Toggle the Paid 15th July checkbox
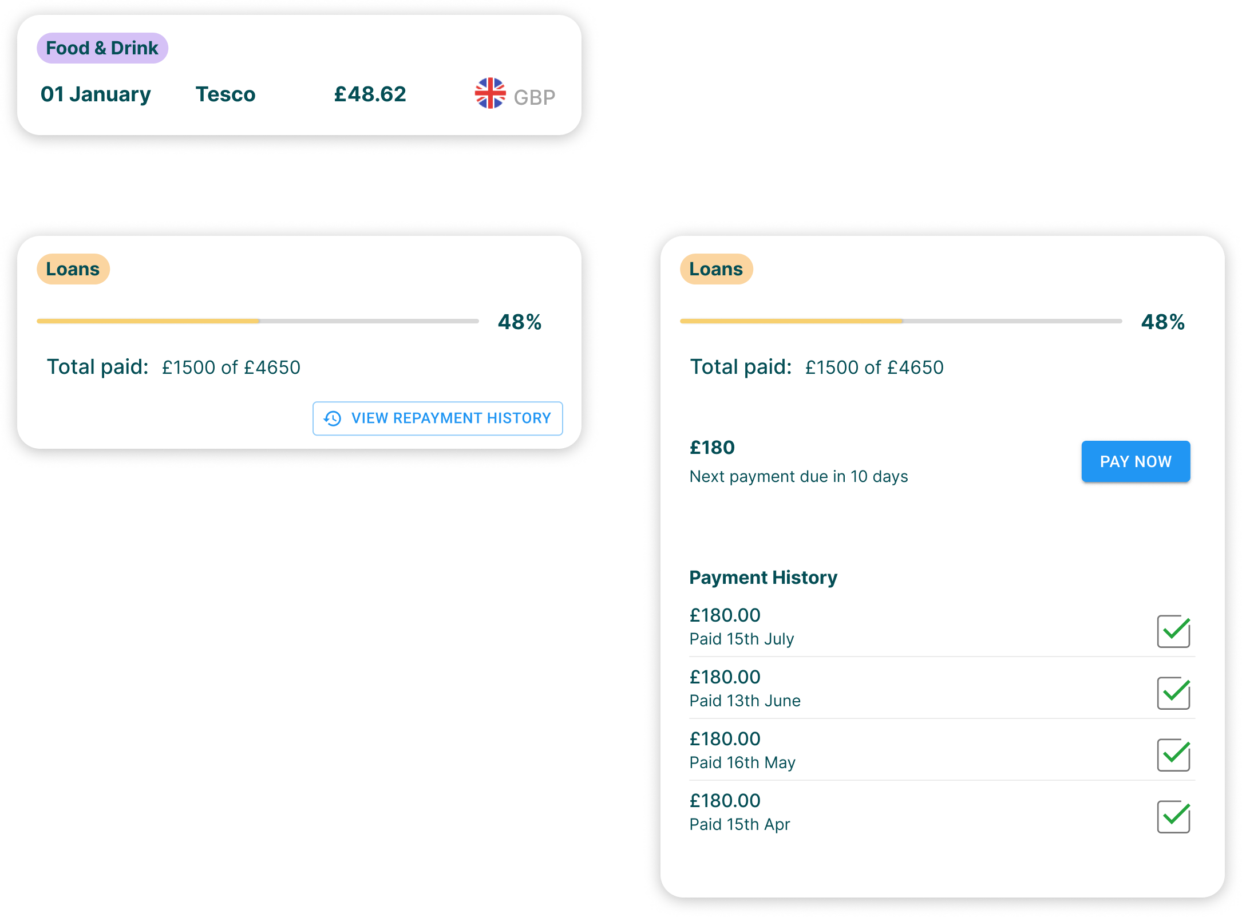 (x=1173, y=631)
